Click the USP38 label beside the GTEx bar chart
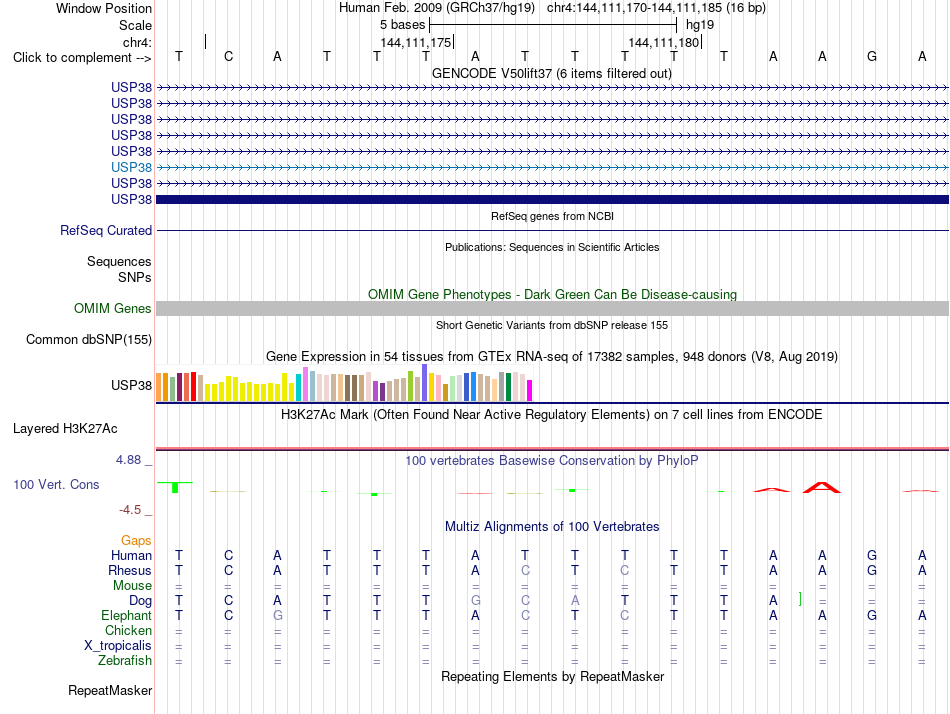 [x=131, y=385]
